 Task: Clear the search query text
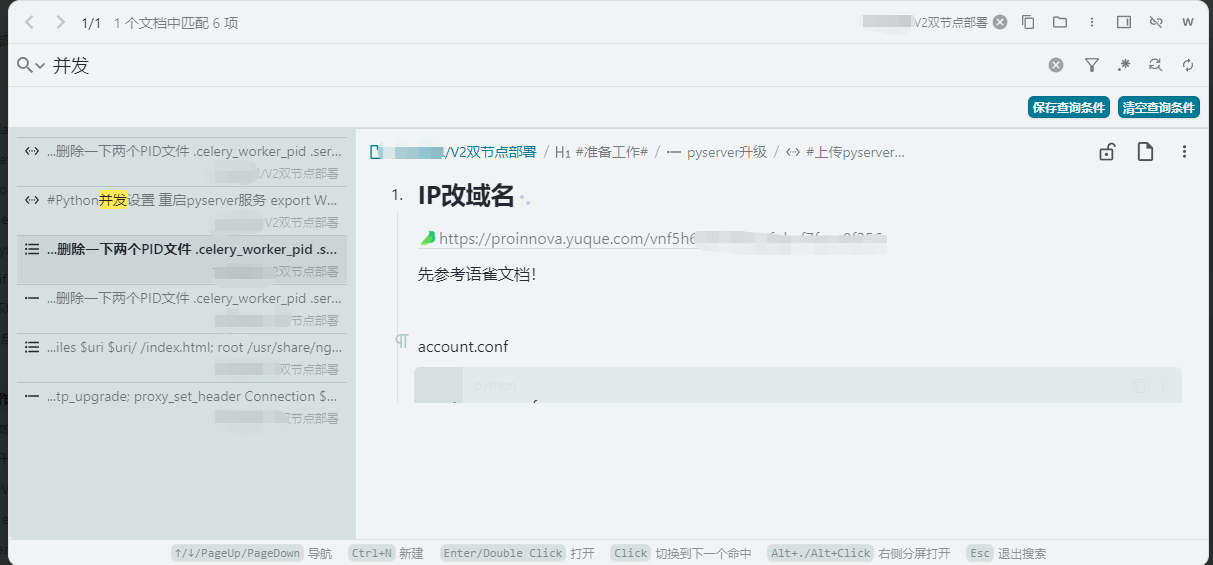(x=1056, y=65)
